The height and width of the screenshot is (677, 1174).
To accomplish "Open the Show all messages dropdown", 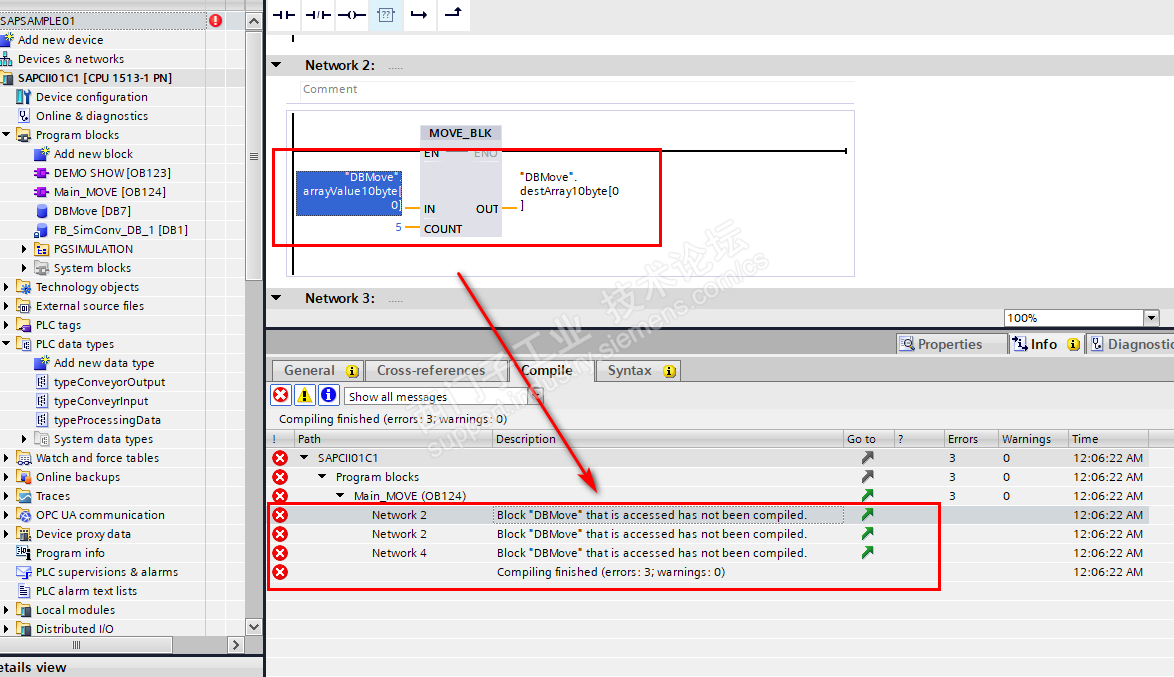I will point(536,396).
